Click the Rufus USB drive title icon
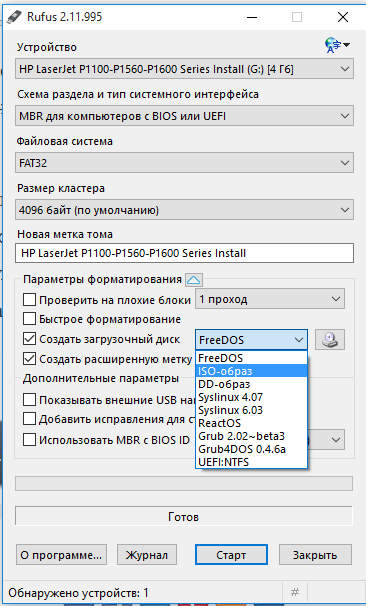Image resolution: width=366 pixels, height=606 pixels. click(x=15, y=17)
